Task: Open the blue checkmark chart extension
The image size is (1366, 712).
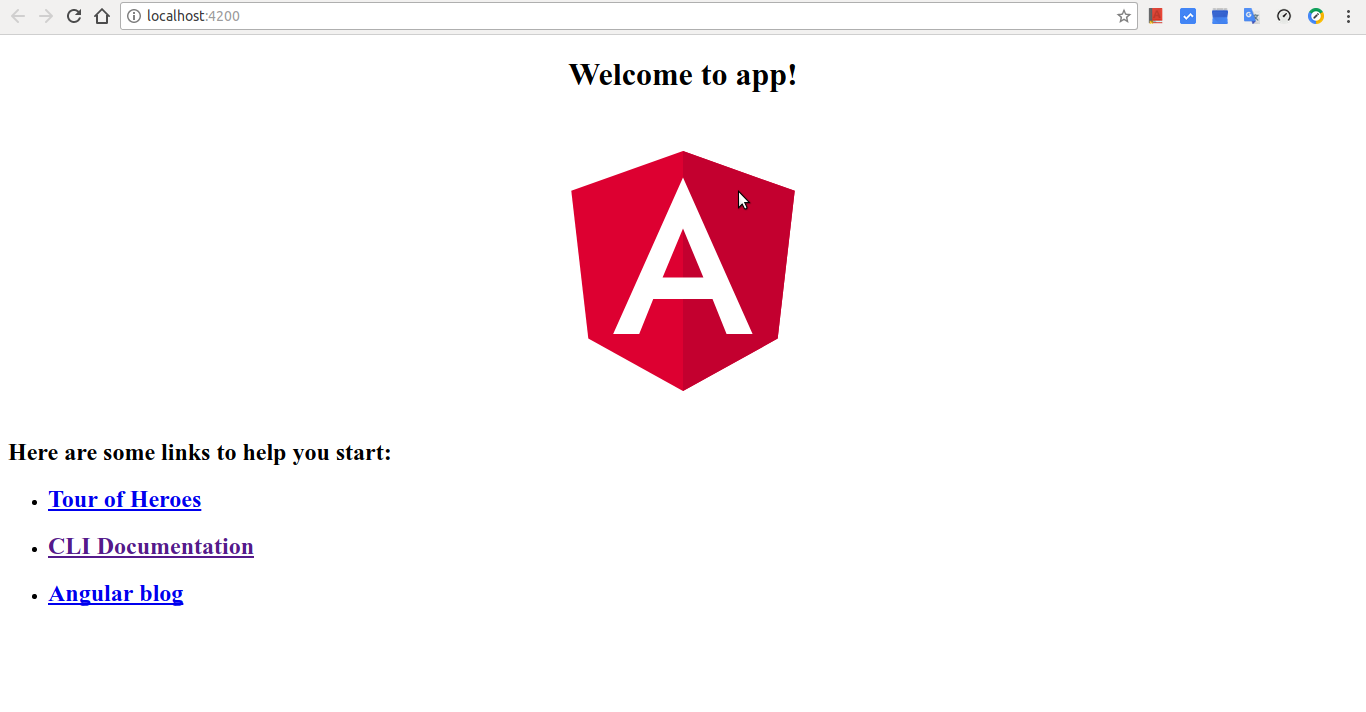Action: [1188, 16]
